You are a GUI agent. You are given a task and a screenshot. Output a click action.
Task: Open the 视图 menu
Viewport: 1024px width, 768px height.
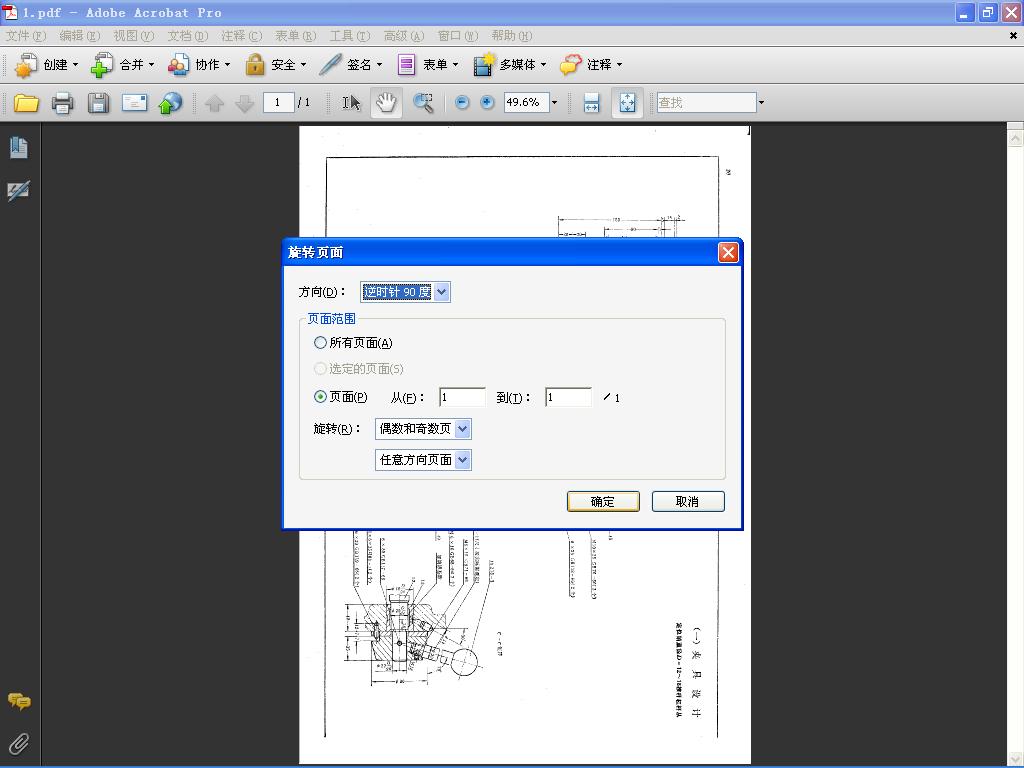point(134,36)
